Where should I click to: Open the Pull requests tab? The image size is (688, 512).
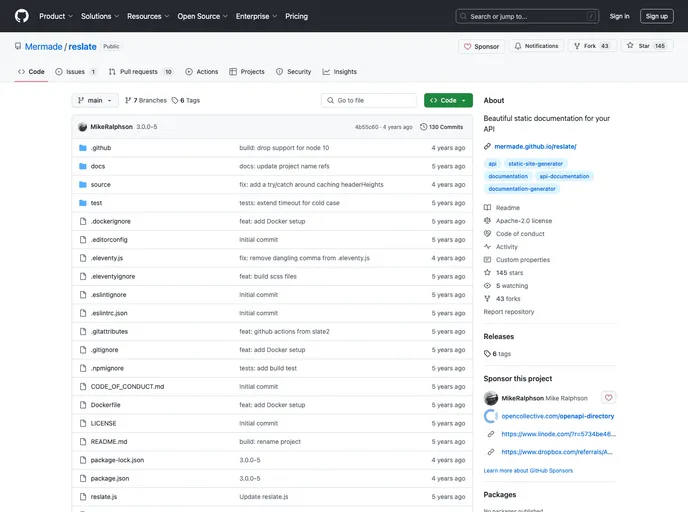click(x=141, y=72)
